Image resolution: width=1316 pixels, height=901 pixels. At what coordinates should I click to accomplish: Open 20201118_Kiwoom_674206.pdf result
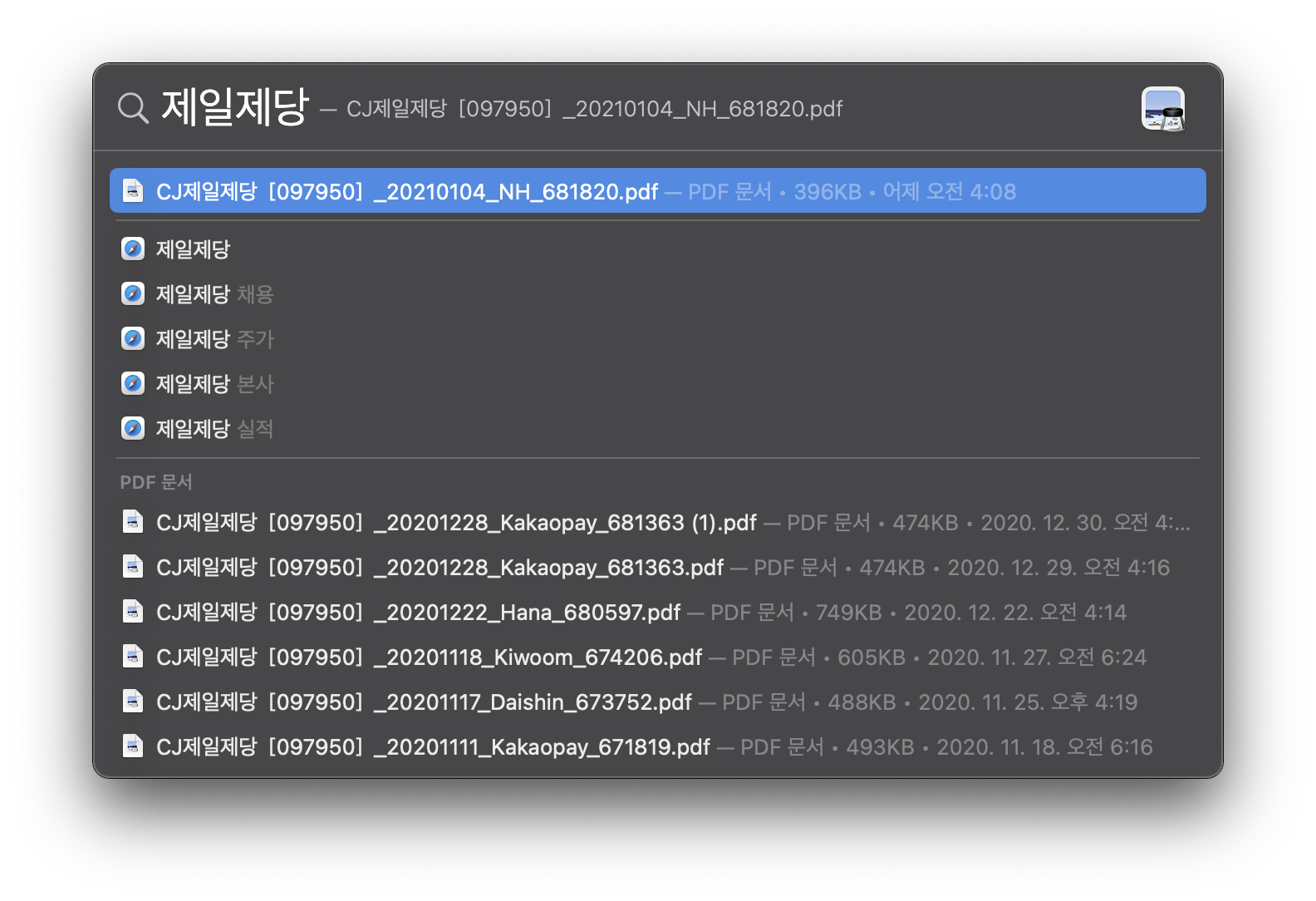pos(658,657)
